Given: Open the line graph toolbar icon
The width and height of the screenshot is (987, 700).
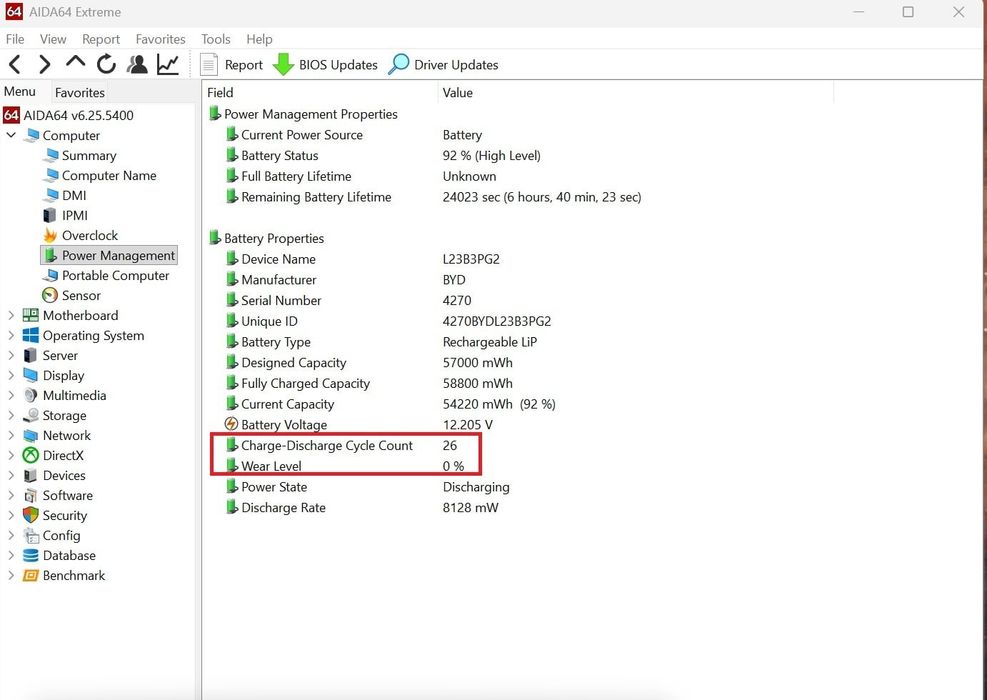Looking at the screenshot, I should [x=168, y=64].
